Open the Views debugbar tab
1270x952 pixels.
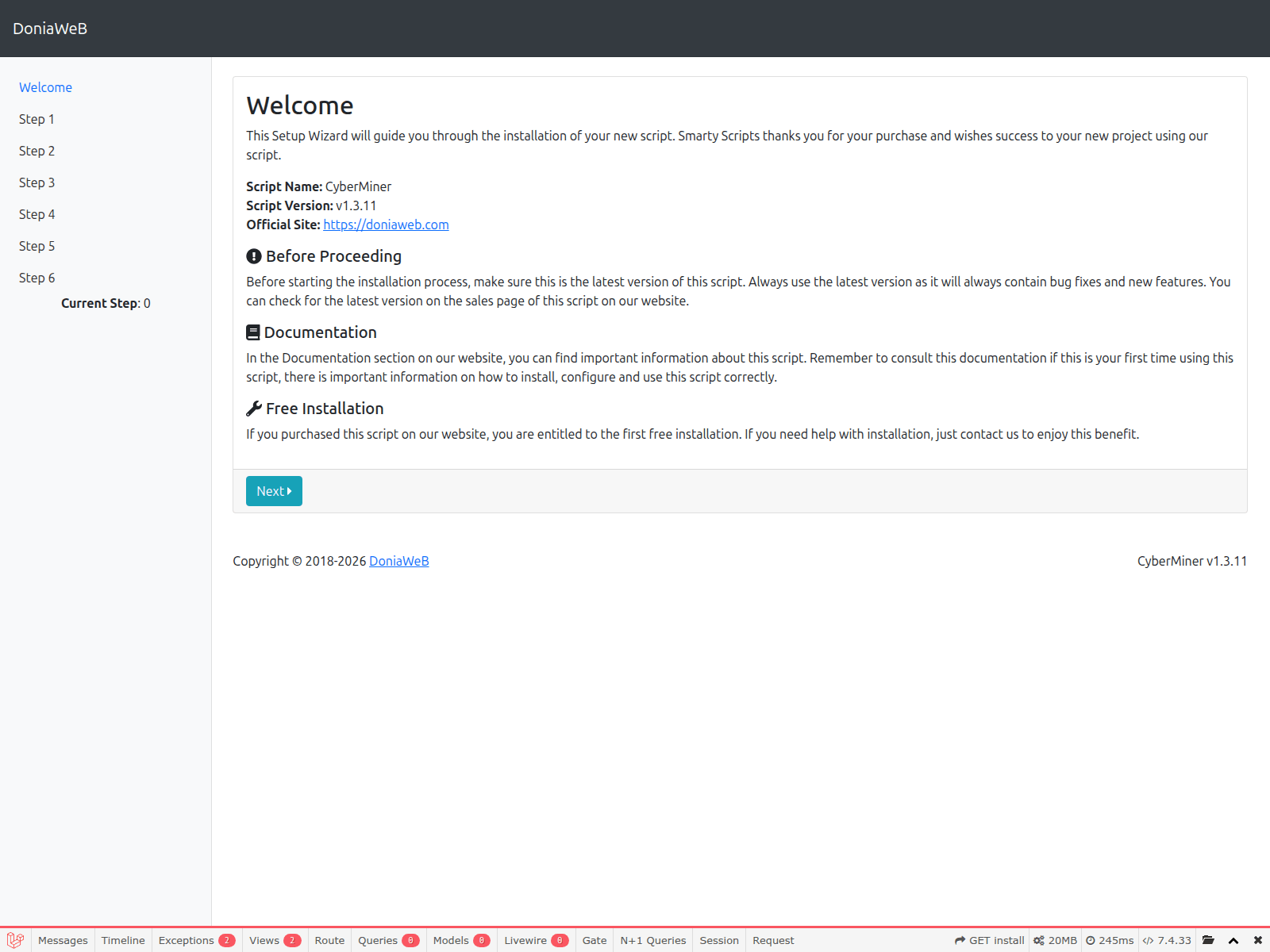tap(275, 940)
